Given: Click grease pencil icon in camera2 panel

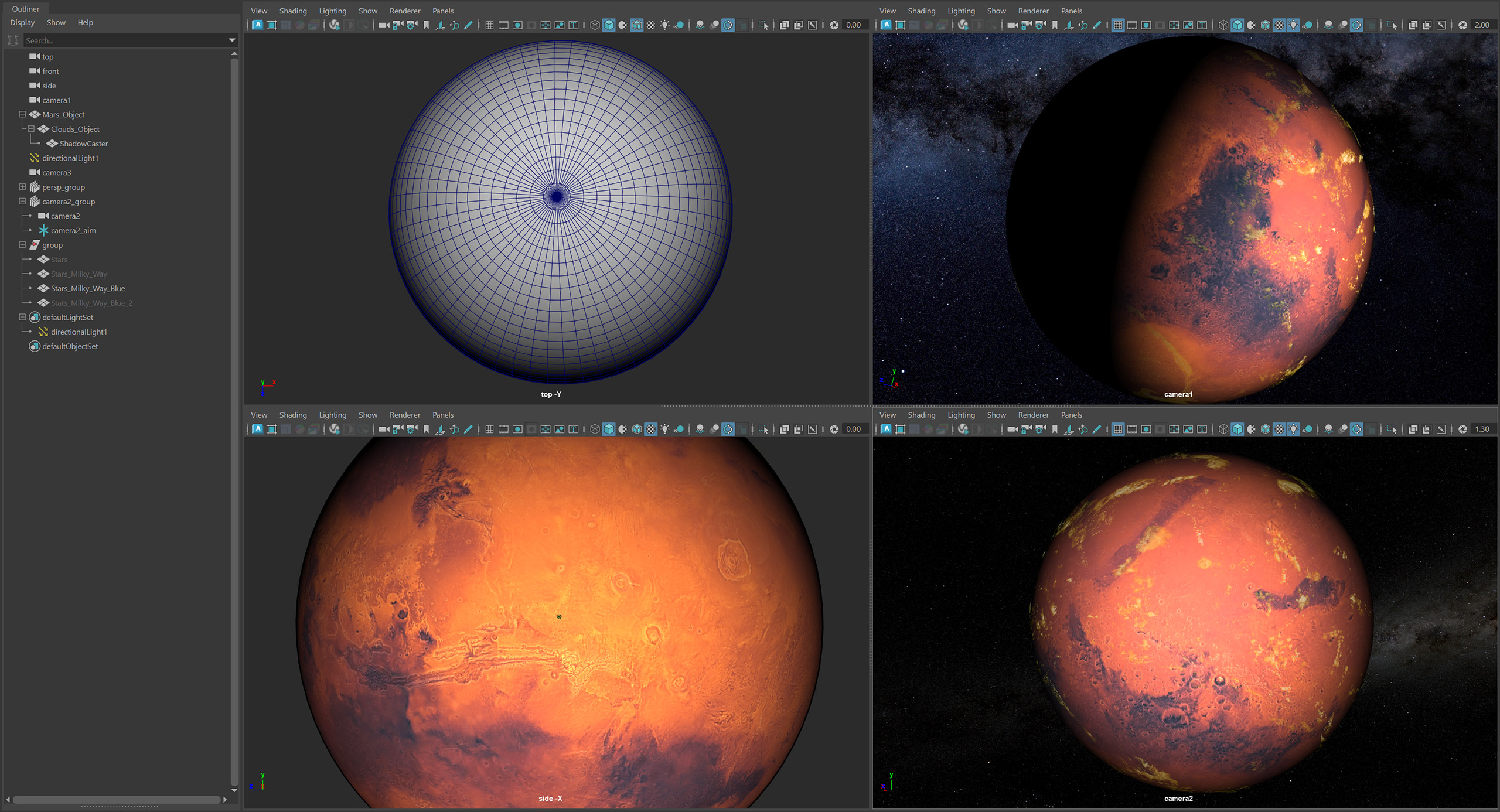Looking at the screenshot, I should 1097,429.
